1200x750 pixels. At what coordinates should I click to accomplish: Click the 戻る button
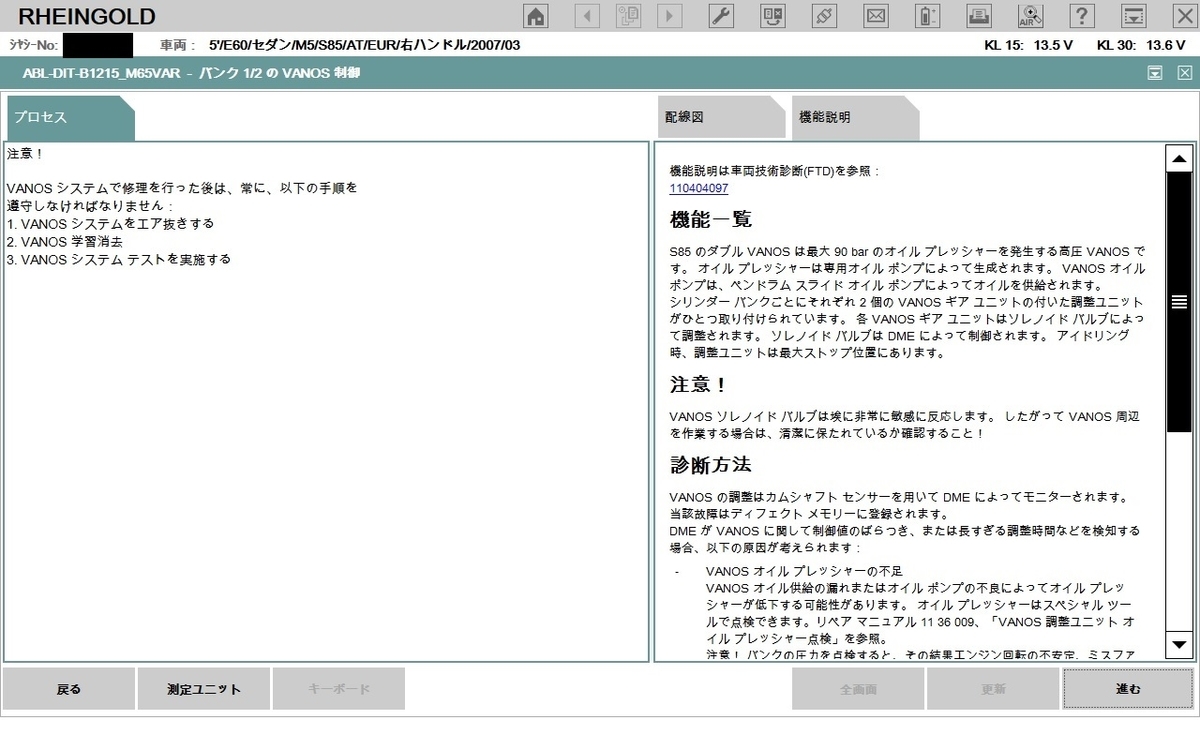point(69,689)
